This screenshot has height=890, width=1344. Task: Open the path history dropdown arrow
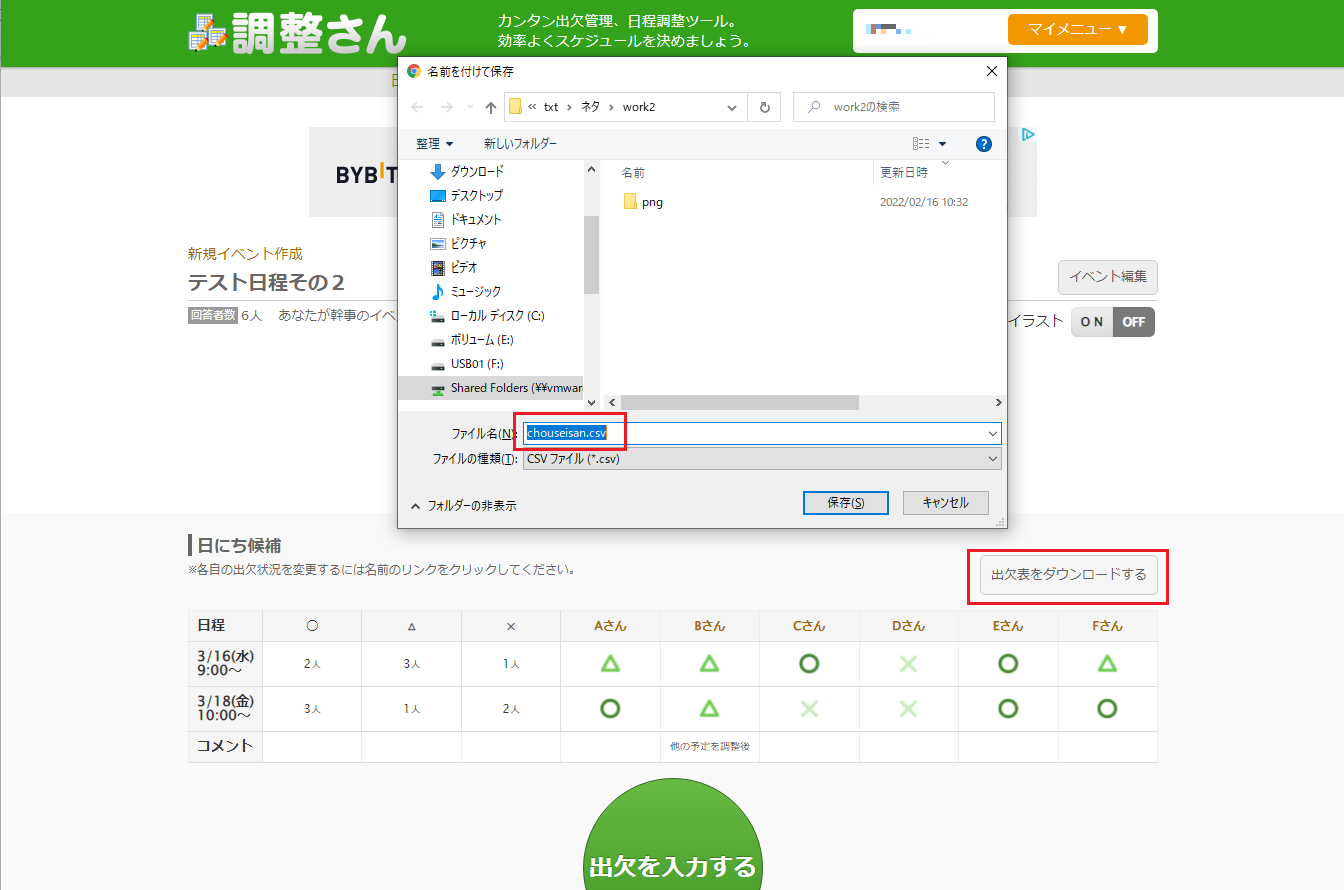point(733,107)
